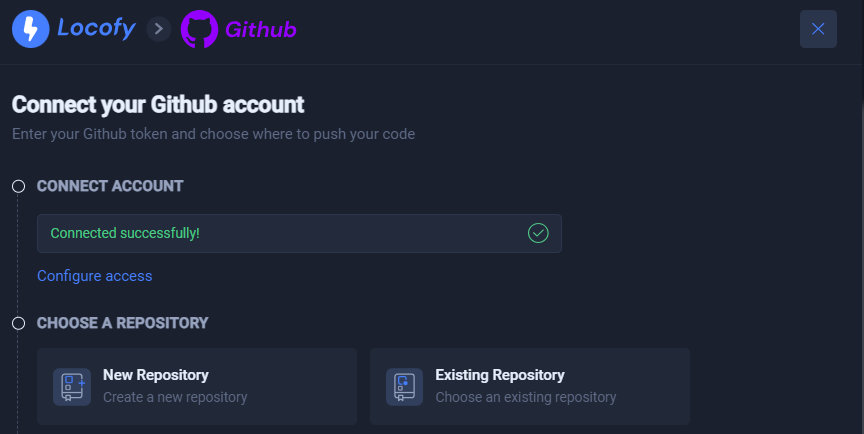The width and height of the screenshot is (864, 434).
Task: Click the Locofy brand text
Action: coord(96,28)
